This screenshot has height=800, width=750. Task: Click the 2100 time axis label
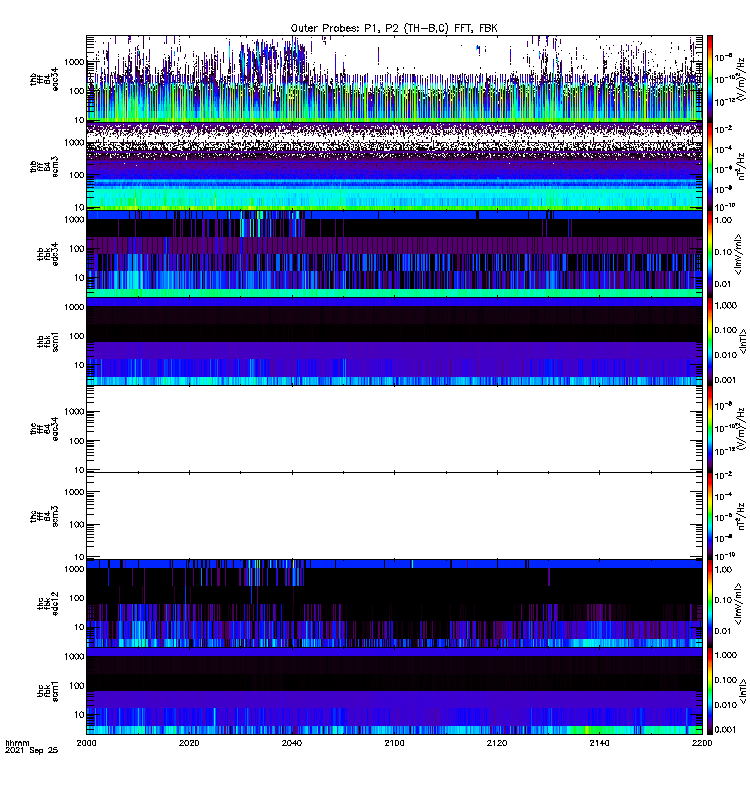click(394, 743)
